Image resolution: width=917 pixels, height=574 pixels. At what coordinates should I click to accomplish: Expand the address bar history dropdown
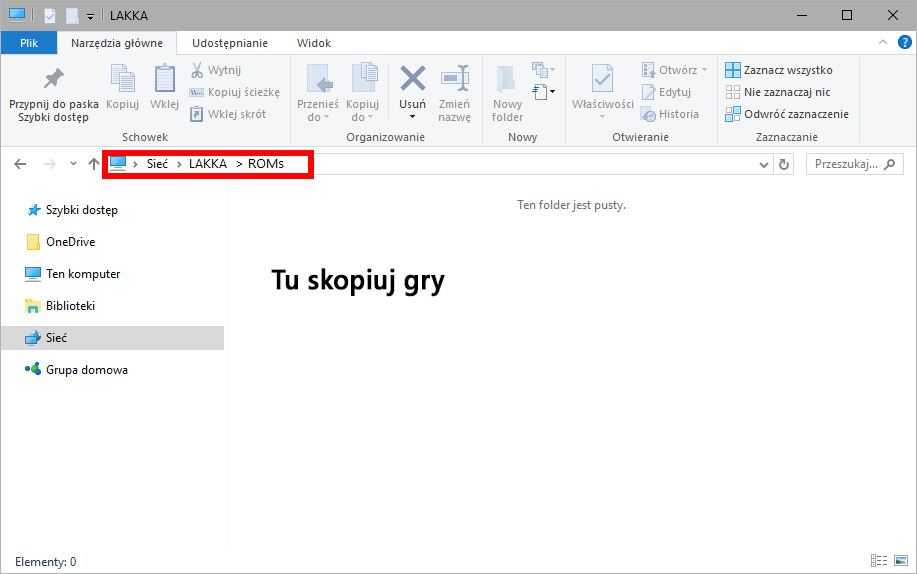tap(765, 164)
